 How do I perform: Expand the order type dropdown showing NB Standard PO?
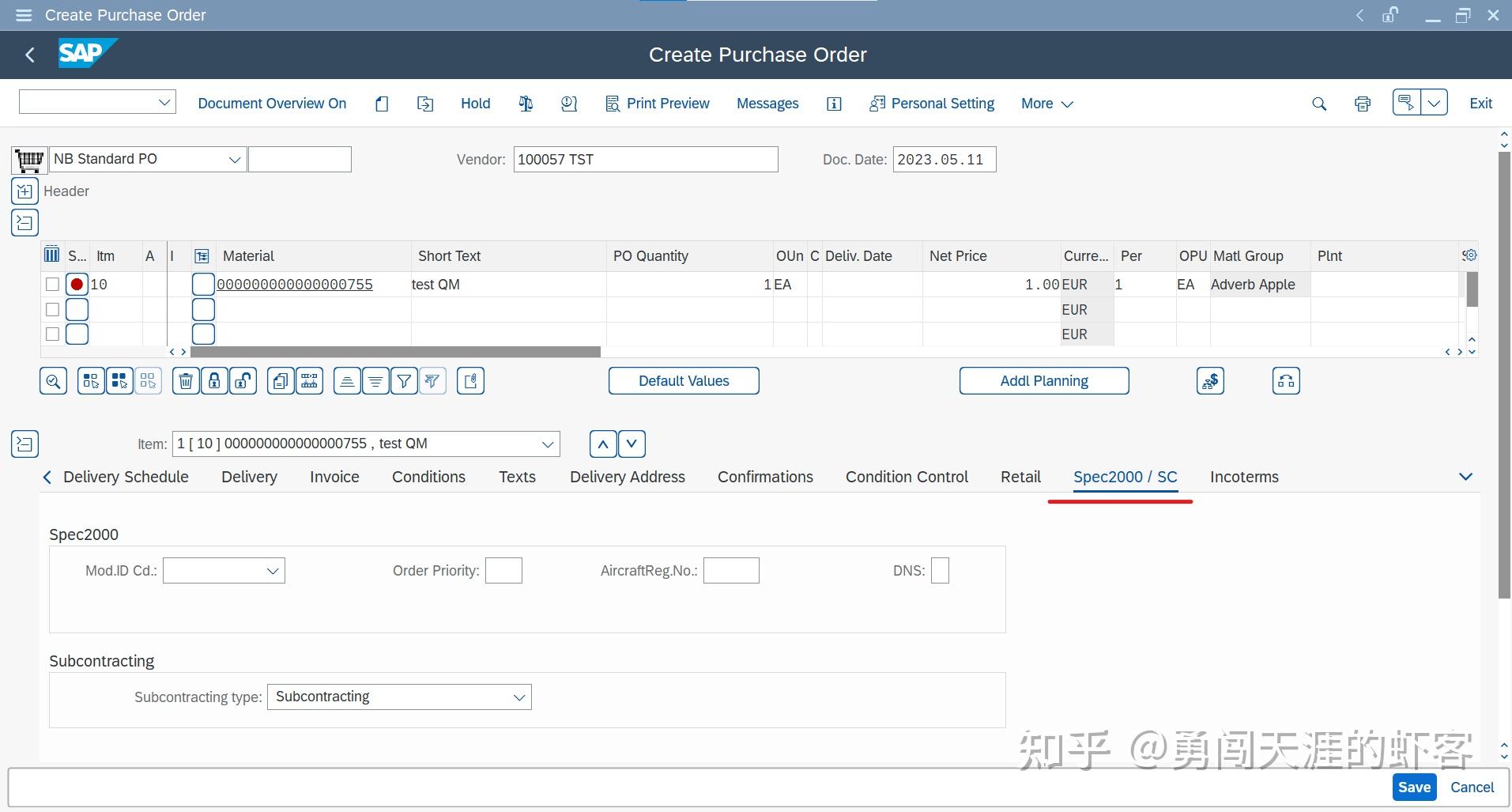(x=234, y=159)
